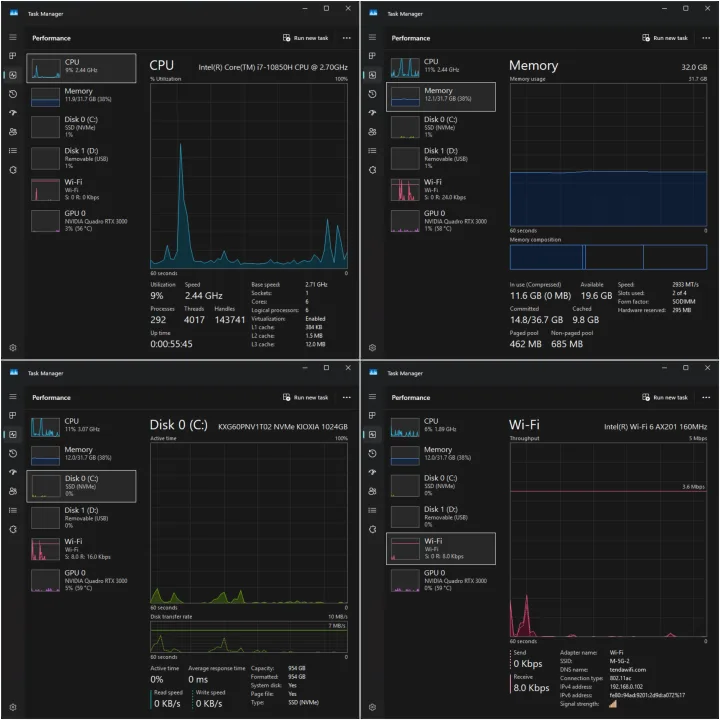Click Run new task in the Memory window
The width and height of the screenshot is (720, 720).
(665, 38)
